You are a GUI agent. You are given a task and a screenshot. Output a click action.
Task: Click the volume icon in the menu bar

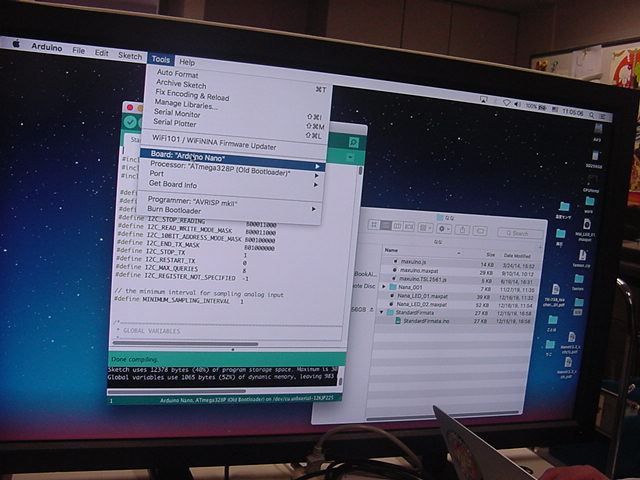point(518,104)
